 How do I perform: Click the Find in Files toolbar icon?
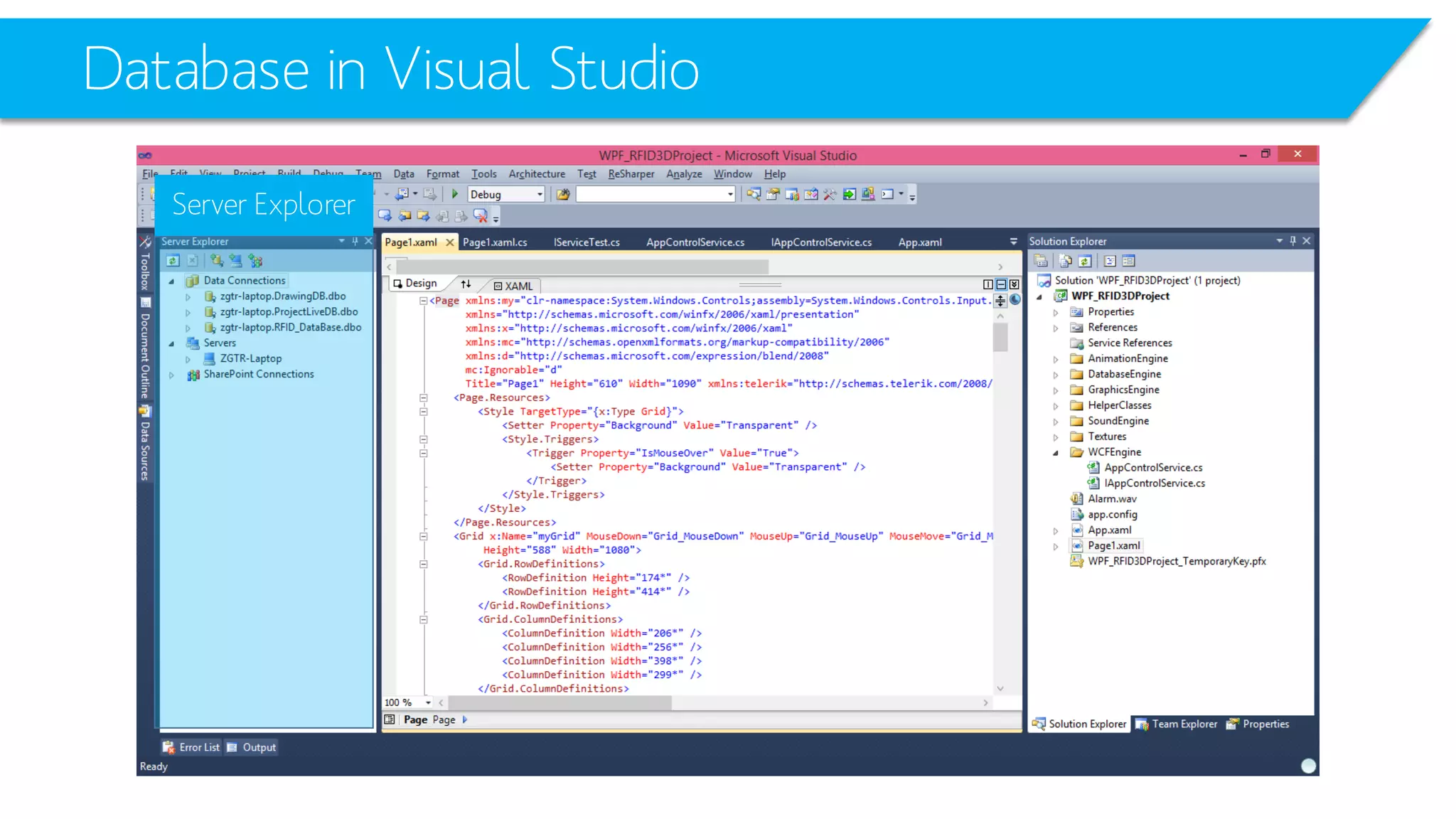563,194
